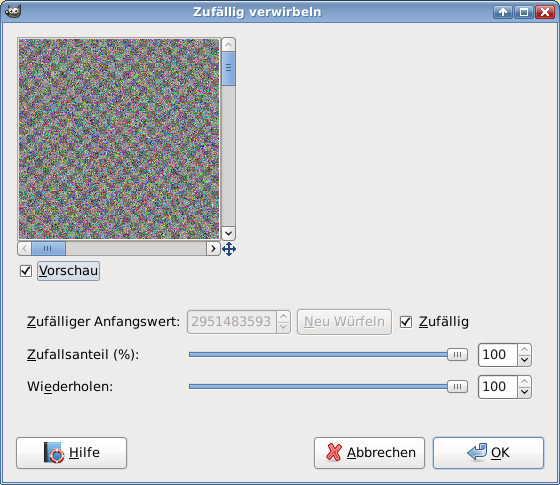Image resolution: width=560 pixels, height=485 pixels.
Task: Click the Wiederholen label
Action: pyautogui.click(x=70, y=386)
